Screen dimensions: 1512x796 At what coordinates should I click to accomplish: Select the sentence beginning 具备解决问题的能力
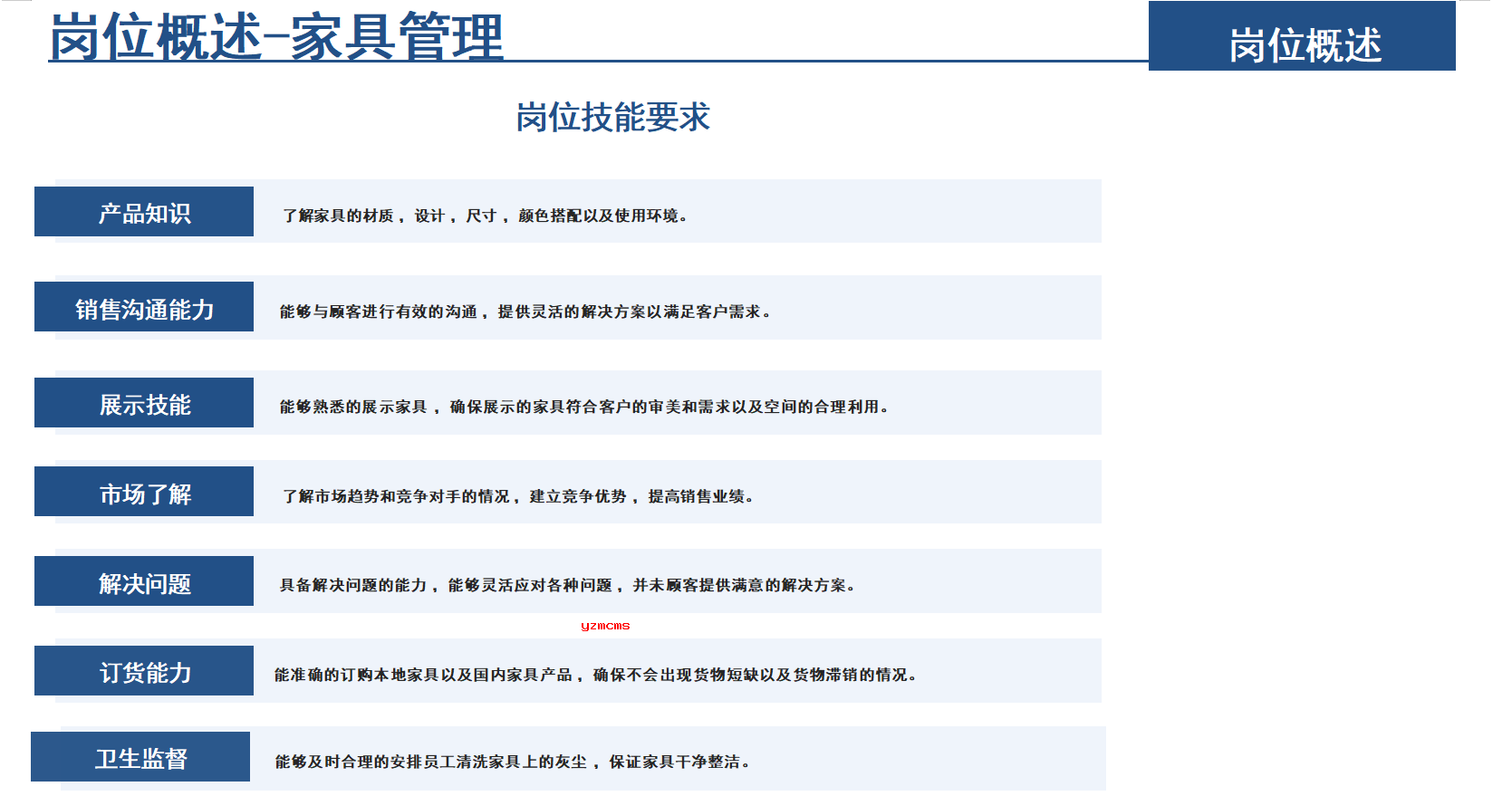coord(567,585)
